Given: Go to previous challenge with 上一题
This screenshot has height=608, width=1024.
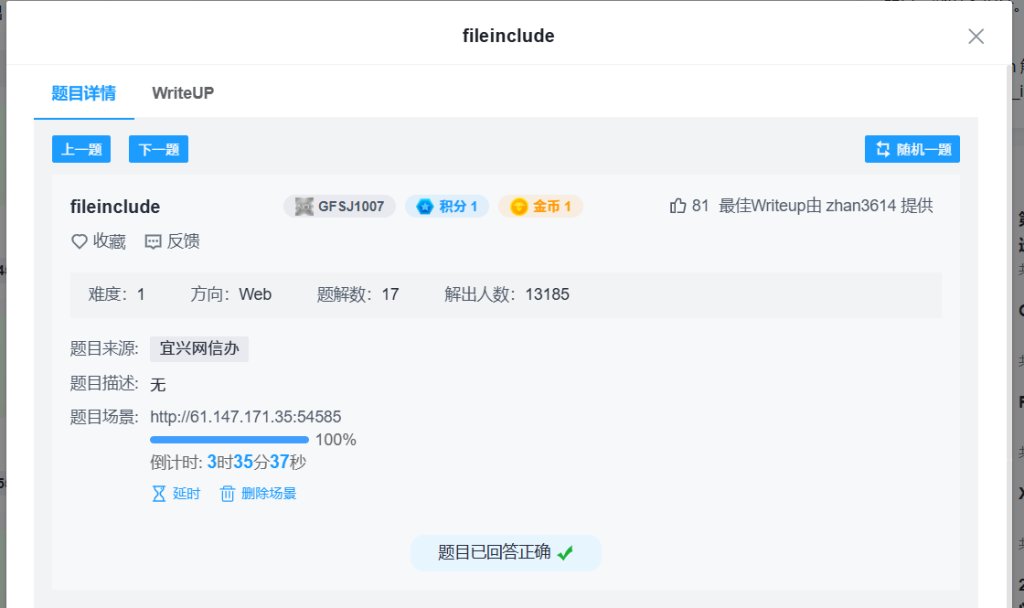Looking at the screenshot, I should [81, 149].
